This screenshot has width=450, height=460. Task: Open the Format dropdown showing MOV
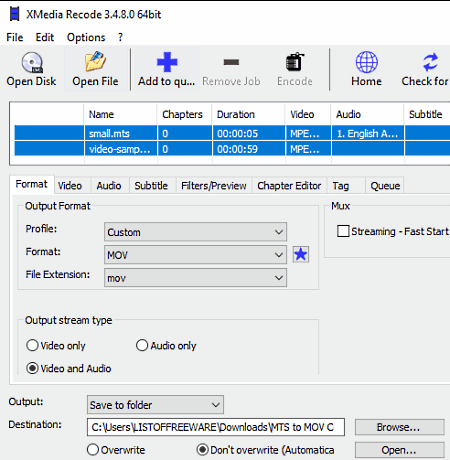click(195, 255)
